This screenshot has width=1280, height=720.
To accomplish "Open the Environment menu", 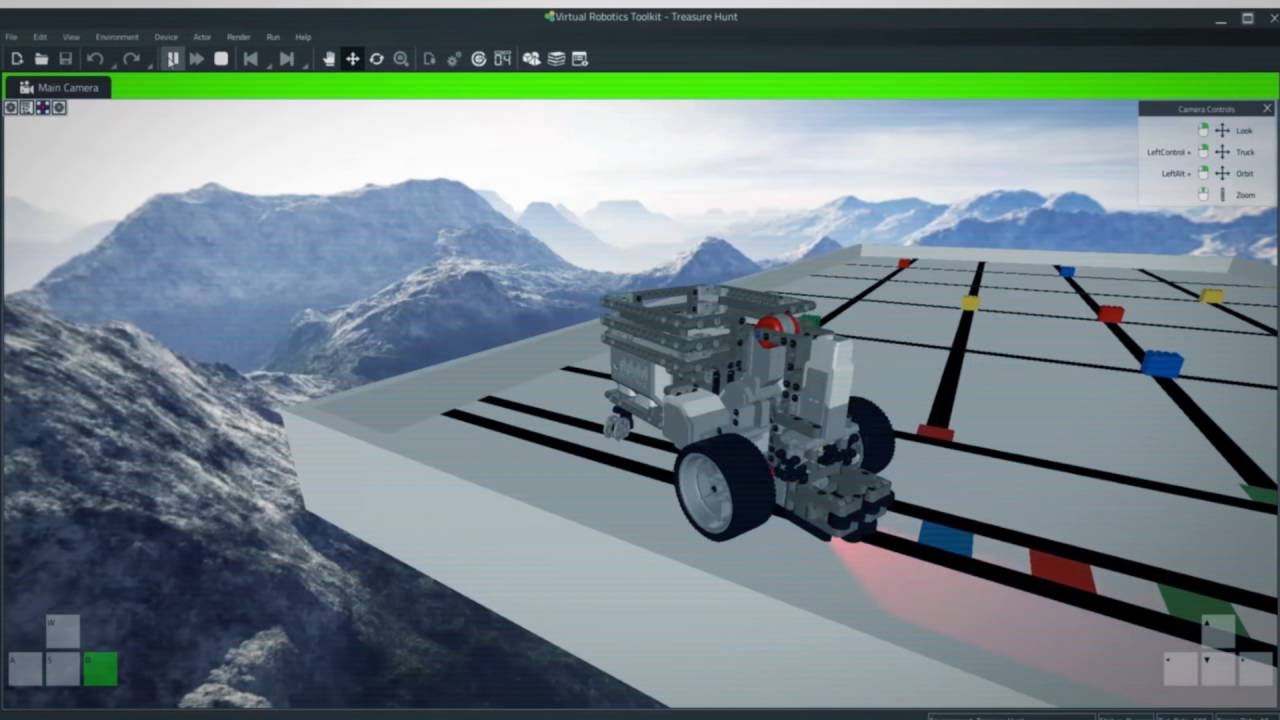I will [x=117, y=37].
